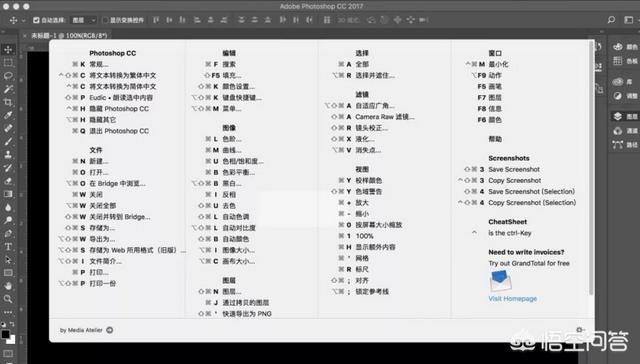Select the Magic Wand tool
Screen dimensions: 640x364
tap(8, 89)
